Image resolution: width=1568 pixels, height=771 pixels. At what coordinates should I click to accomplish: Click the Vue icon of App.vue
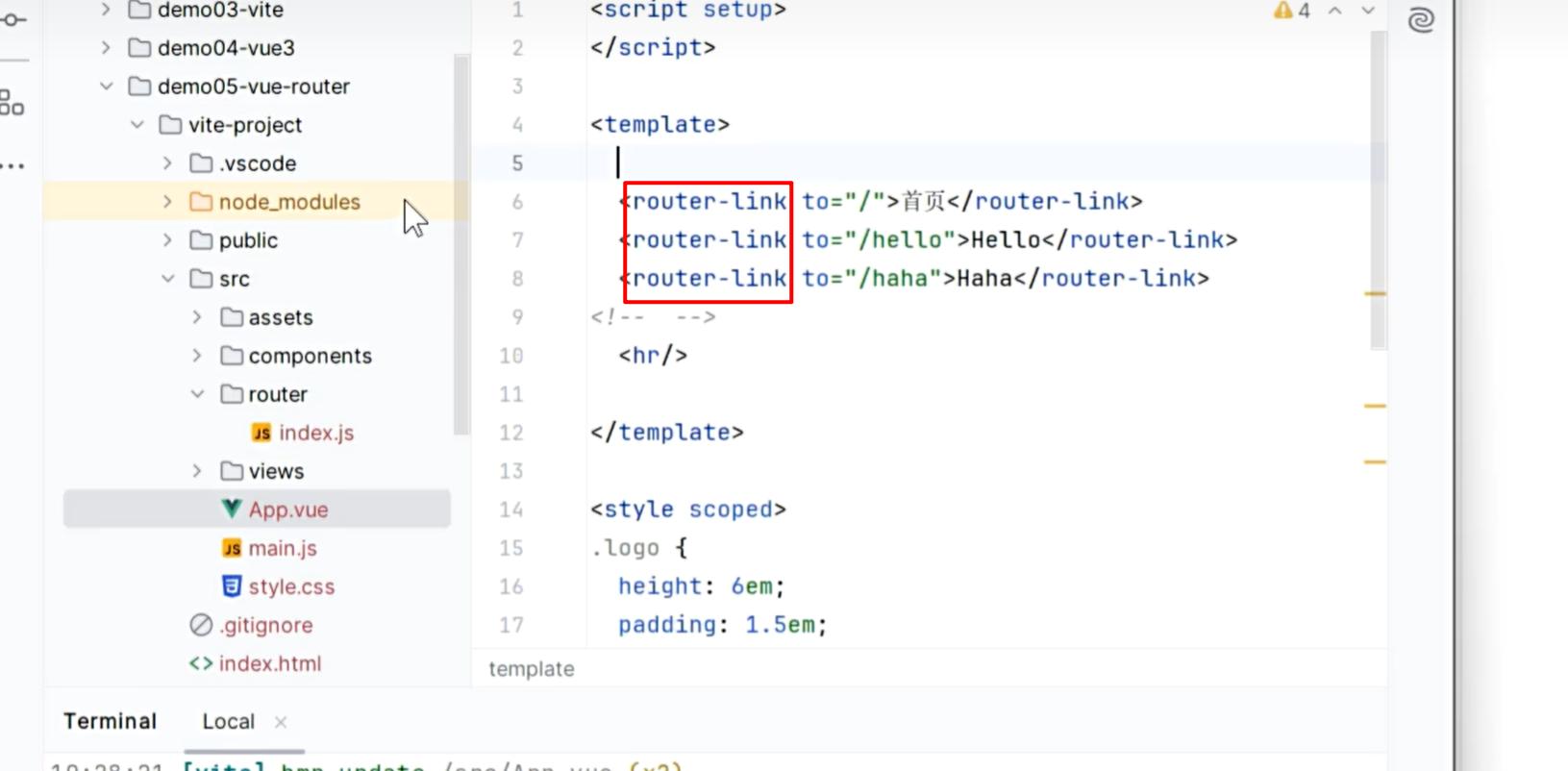tap(232, 509)
